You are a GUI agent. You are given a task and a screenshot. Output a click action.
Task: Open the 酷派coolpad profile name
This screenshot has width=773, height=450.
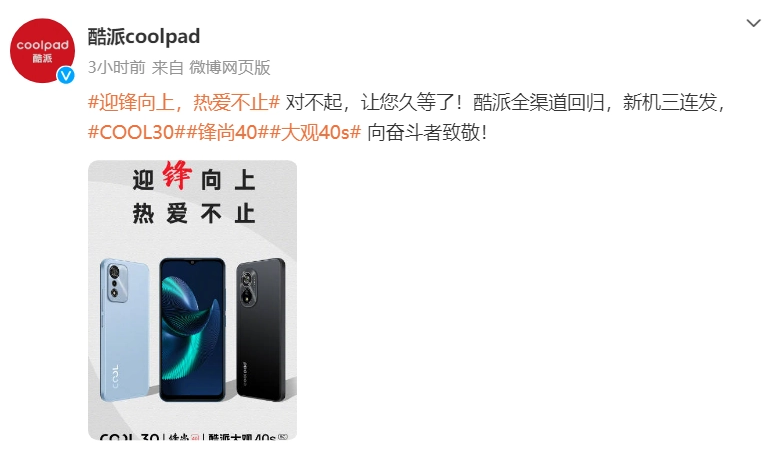pos(144,36)
